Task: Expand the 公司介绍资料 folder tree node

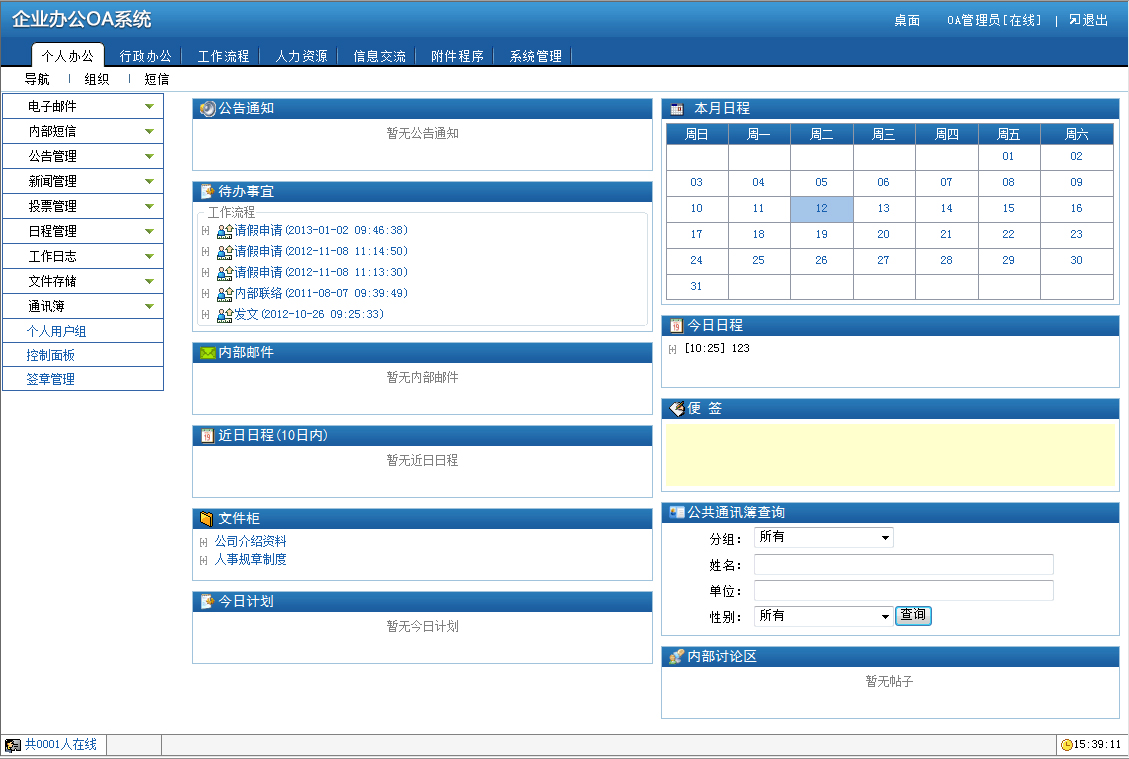Action: [205, 542]
